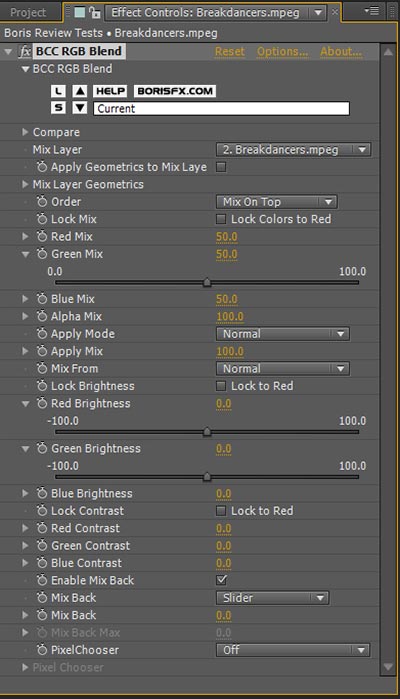Close the Effect Controls tab
Viewport: 400px width, 699px height.
pos(334,12)
